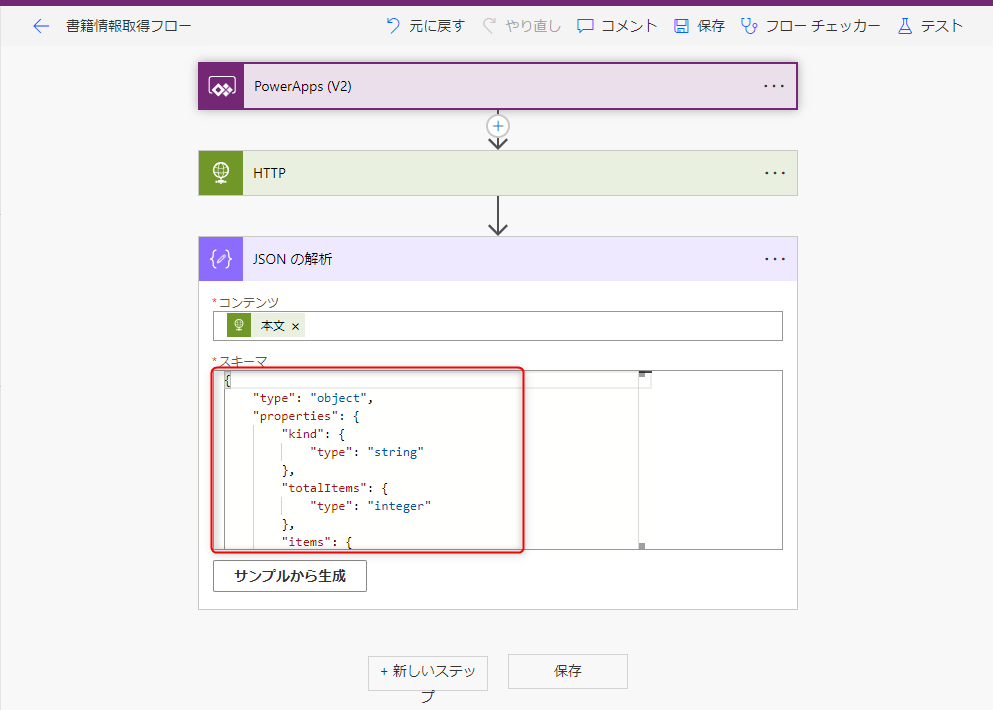Click the 書籍情報取得フロー flow title

click(129, 26)
